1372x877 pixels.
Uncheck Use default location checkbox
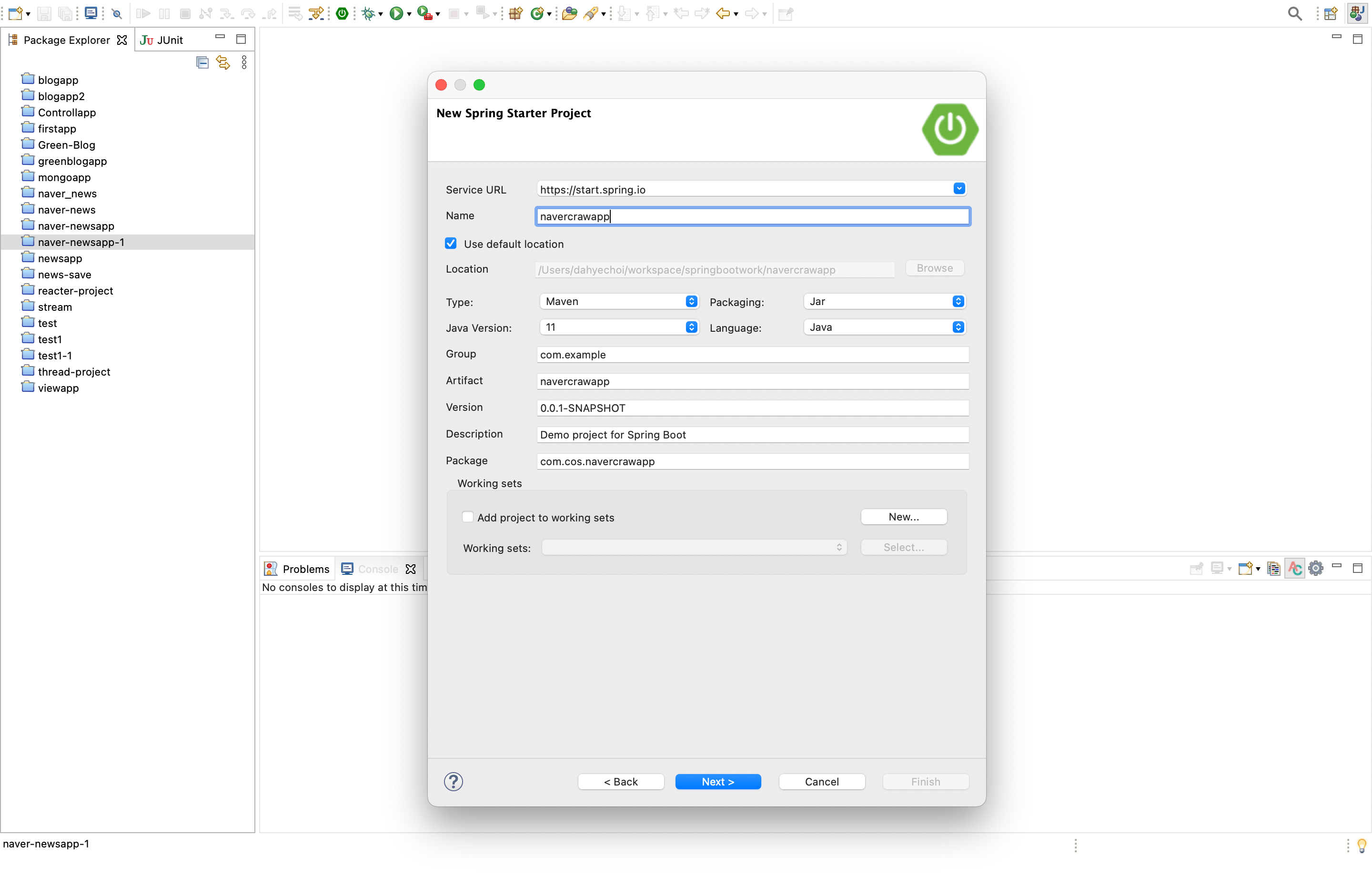click(451, 244)
